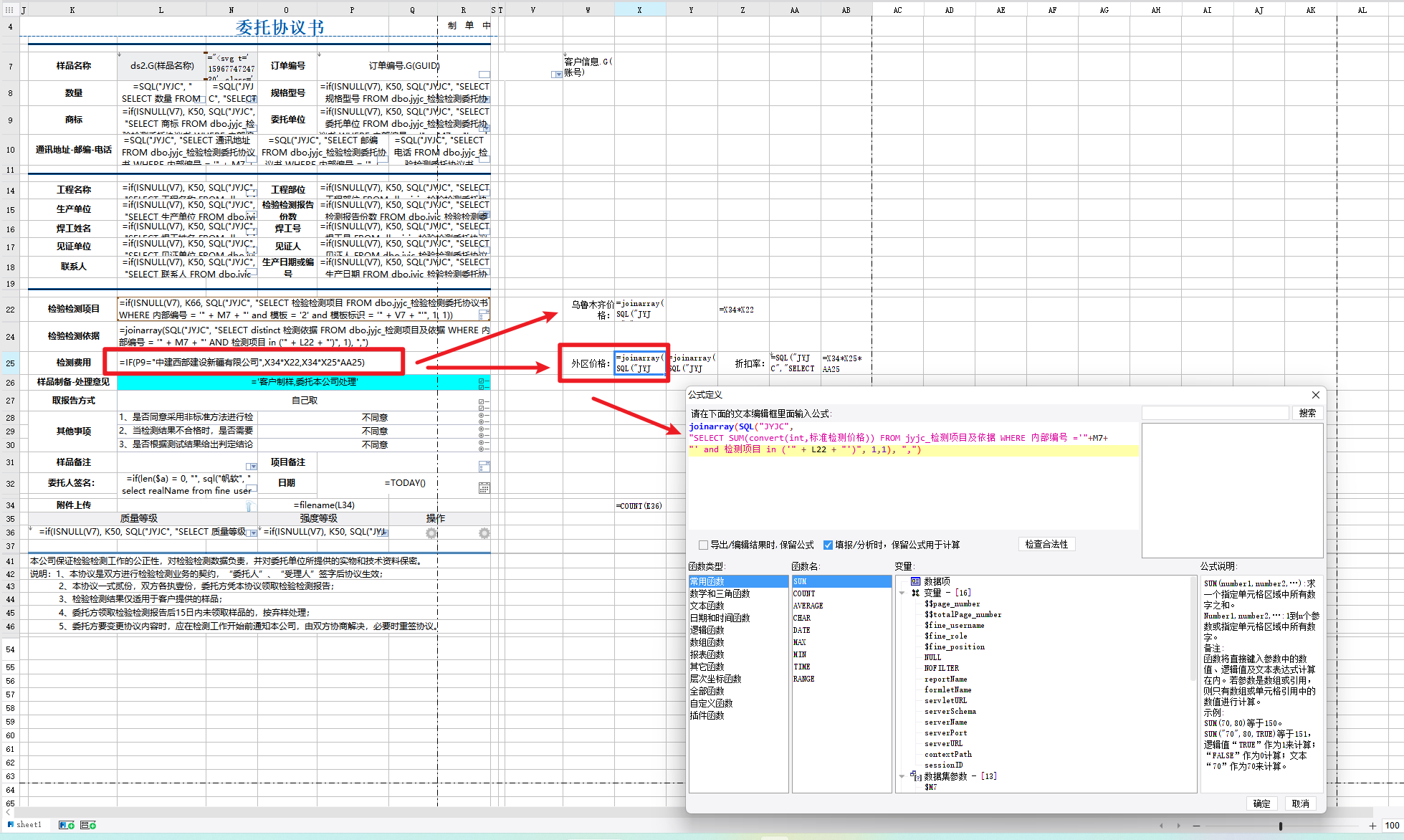Switch to the sheet1 tab
1404x840 pixels.
[29, 825]
